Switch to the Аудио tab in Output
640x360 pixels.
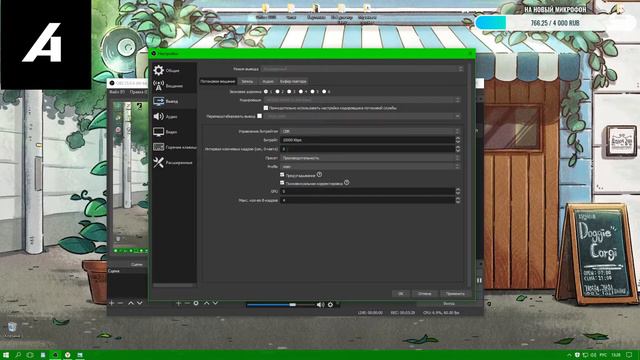[x=268, y=81]
